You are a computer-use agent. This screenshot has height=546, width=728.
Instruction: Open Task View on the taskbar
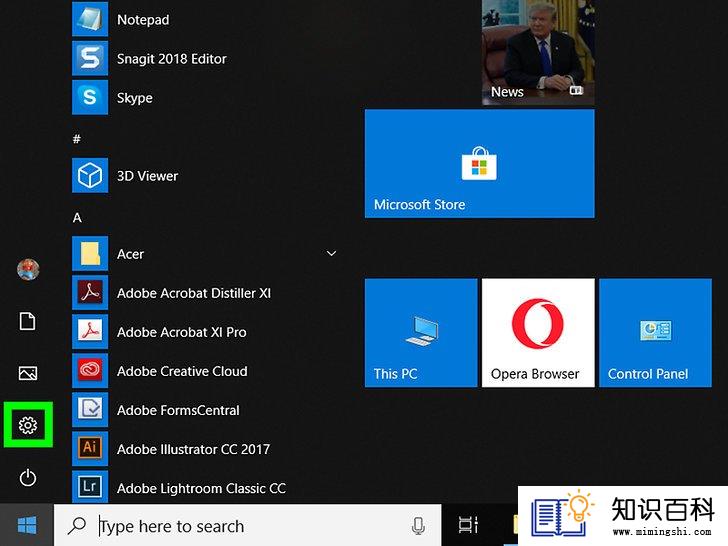click(x=468, y=525)
